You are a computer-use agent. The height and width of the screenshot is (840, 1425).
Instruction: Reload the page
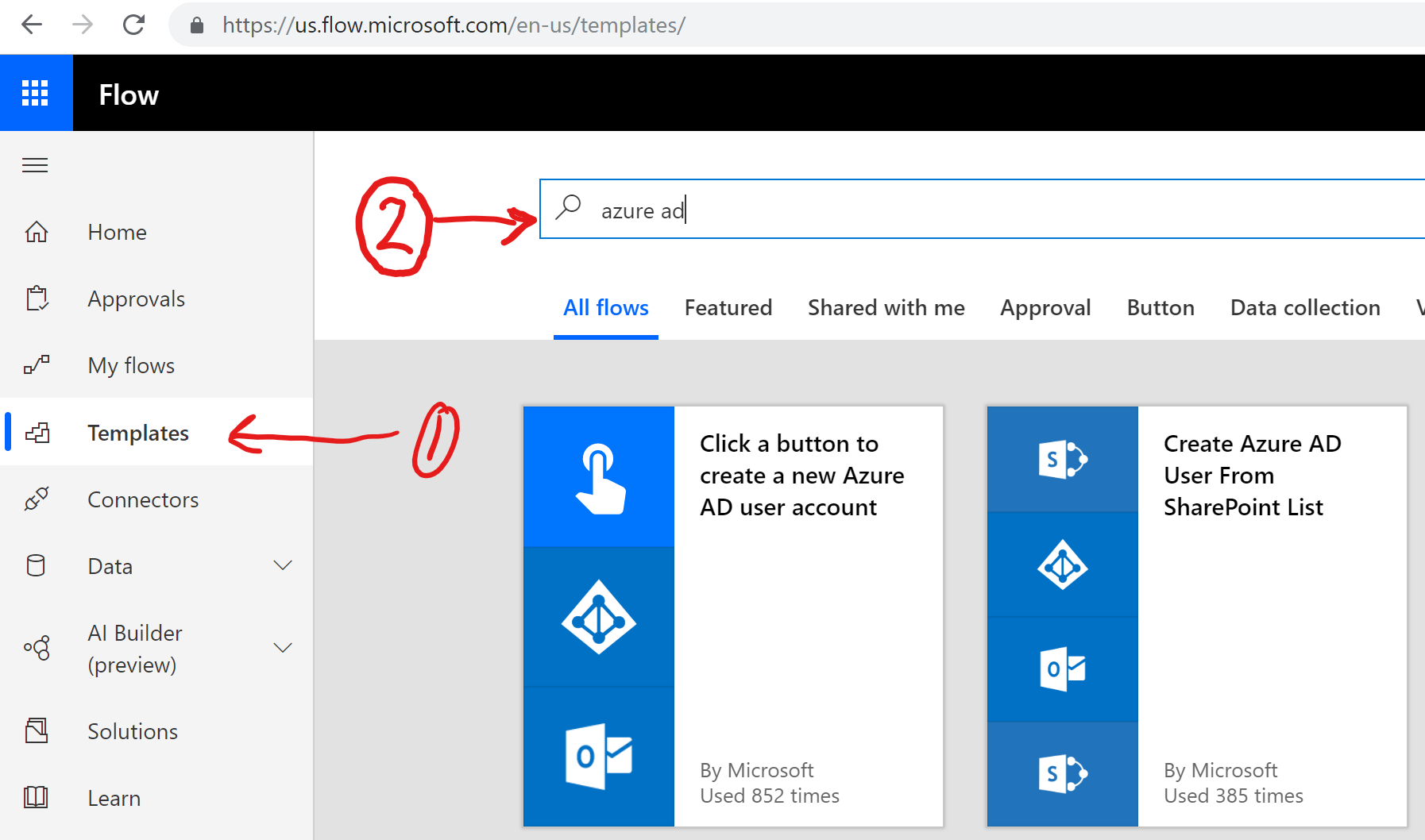click(x=133, y=25)
